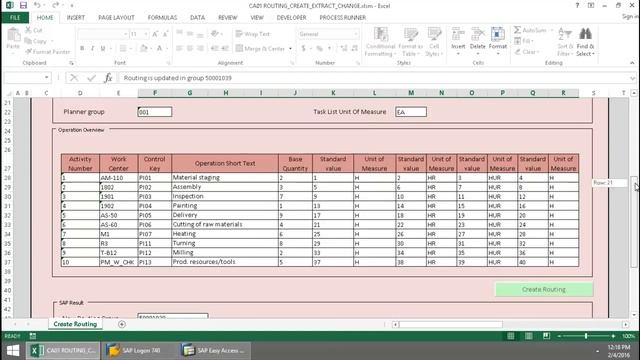This screenshot has height=360, width=640.
Task: Select the Create Routing sheet tab
Action: click(x=75, y=324)
